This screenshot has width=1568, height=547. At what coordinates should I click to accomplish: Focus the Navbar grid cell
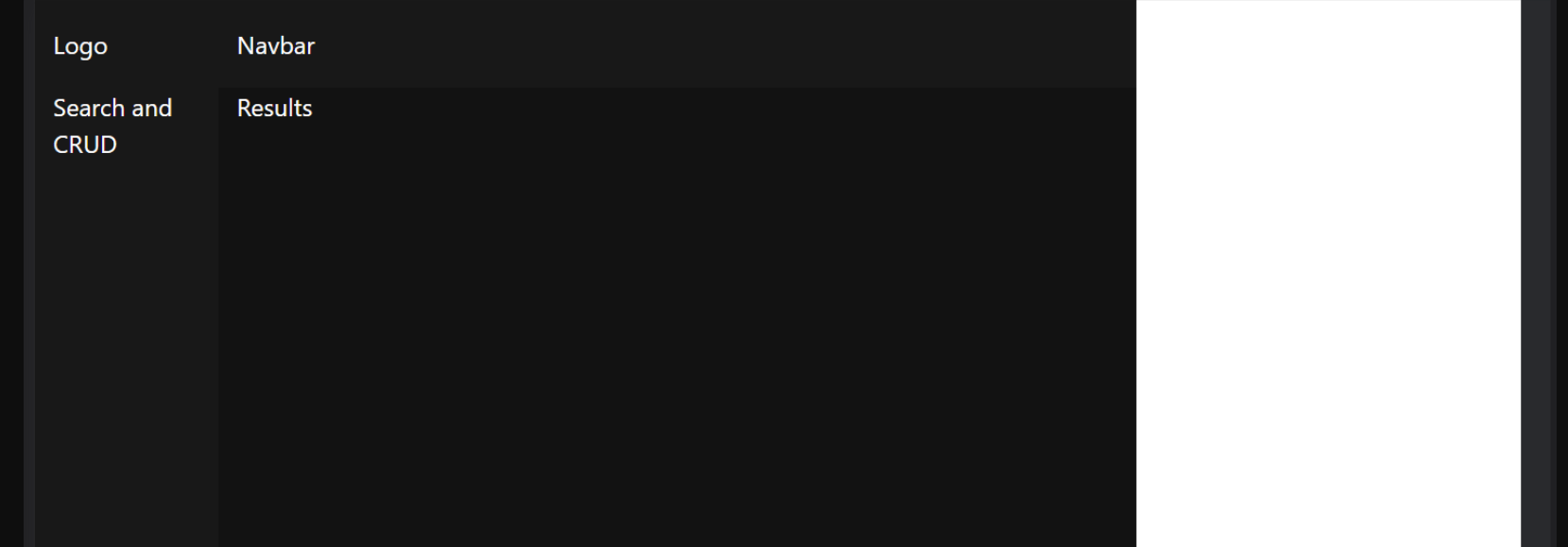coord(677,45)
